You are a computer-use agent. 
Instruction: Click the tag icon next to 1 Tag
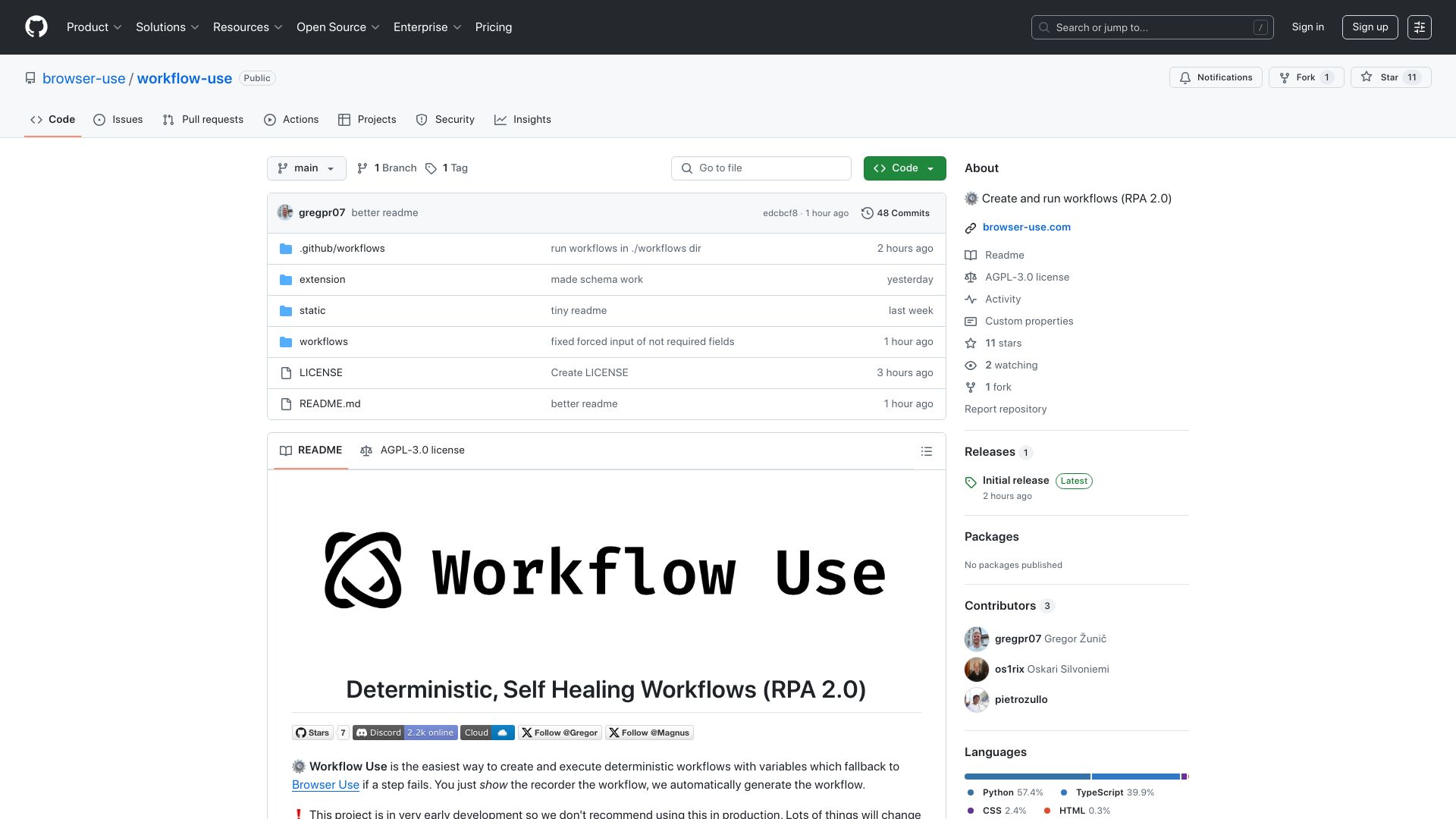coord(431,168)
